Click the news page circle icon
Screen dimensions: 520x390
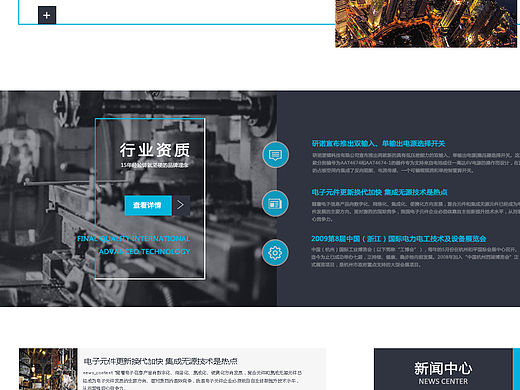pos(275,203)
